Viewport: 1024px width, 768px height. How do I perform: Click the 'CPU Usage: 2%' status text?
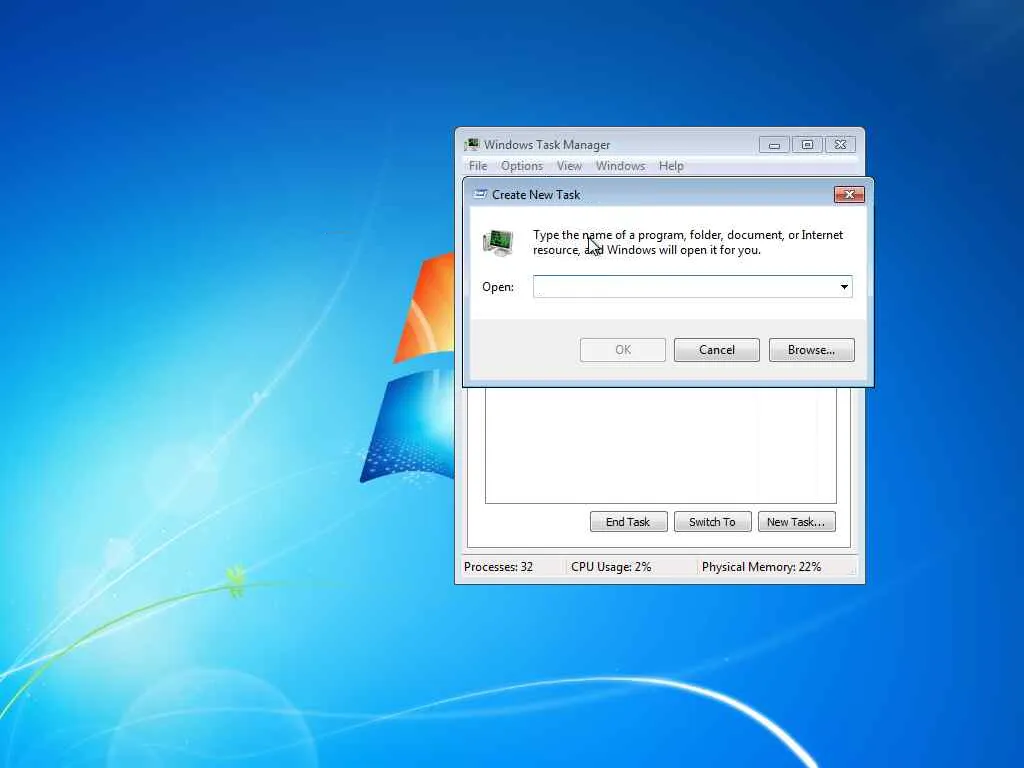tap(611, 567)
